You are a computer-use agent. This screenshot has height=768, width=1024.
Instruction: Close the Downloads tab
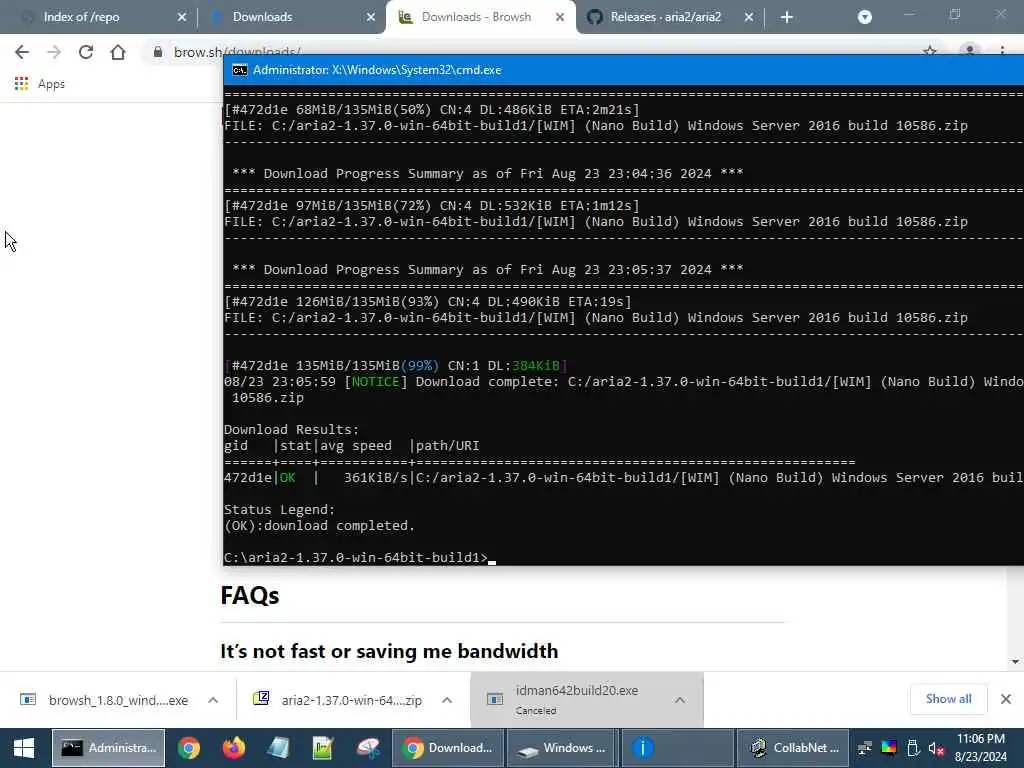pyautogui.click(x=371, y=18)
